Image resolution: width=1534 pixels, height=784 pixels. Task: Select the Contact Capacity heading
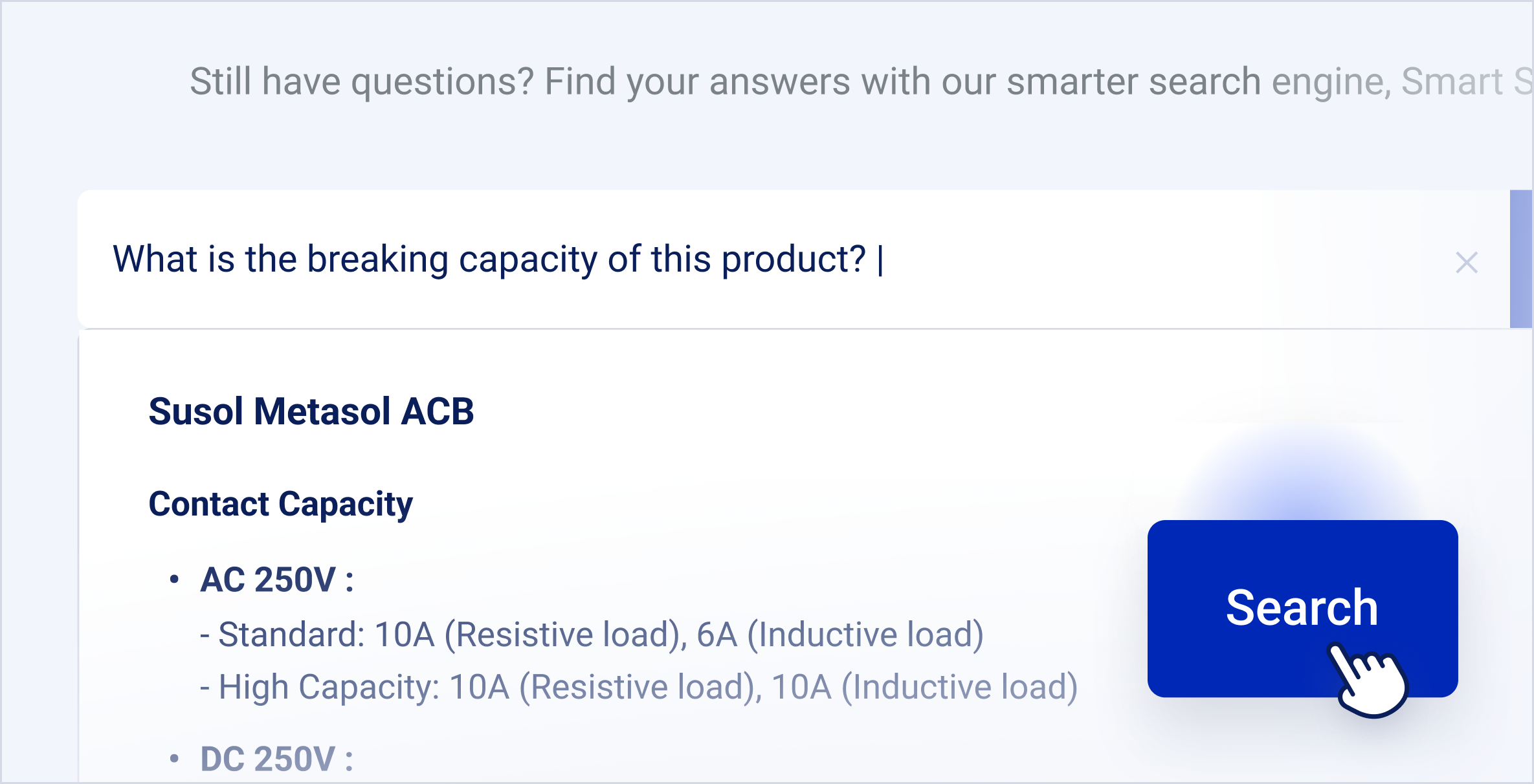coord(280,504)
